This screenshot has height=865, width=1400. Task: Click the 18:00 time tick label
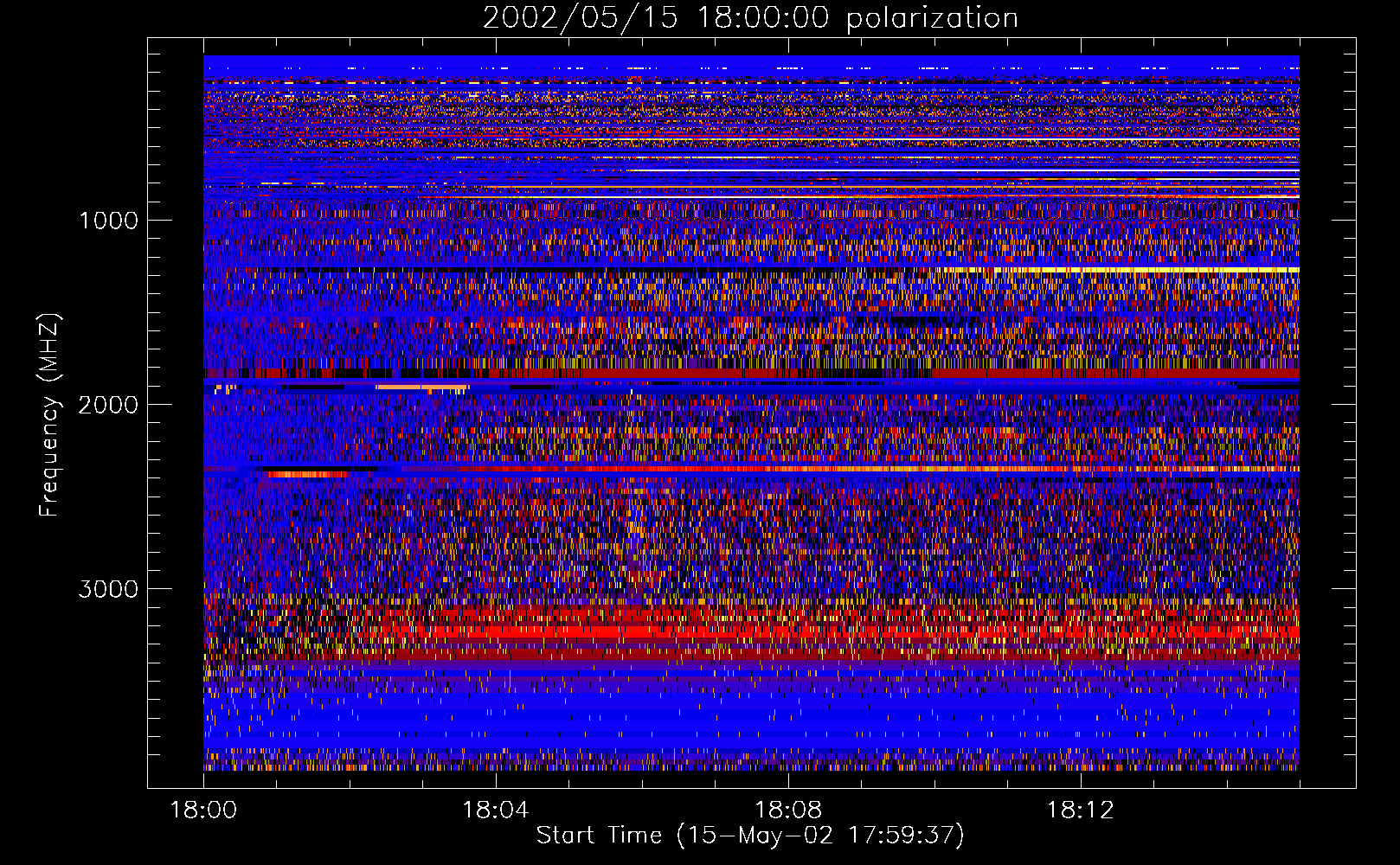203,811
